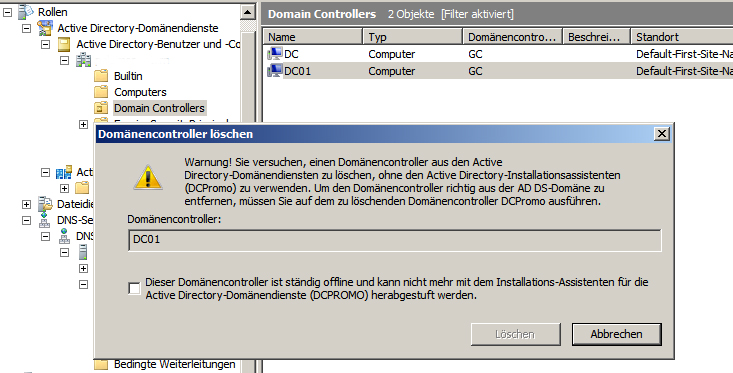733x373 pixels.
Task: Click the Dateidienste role icon
Action: tap(45, 204)
